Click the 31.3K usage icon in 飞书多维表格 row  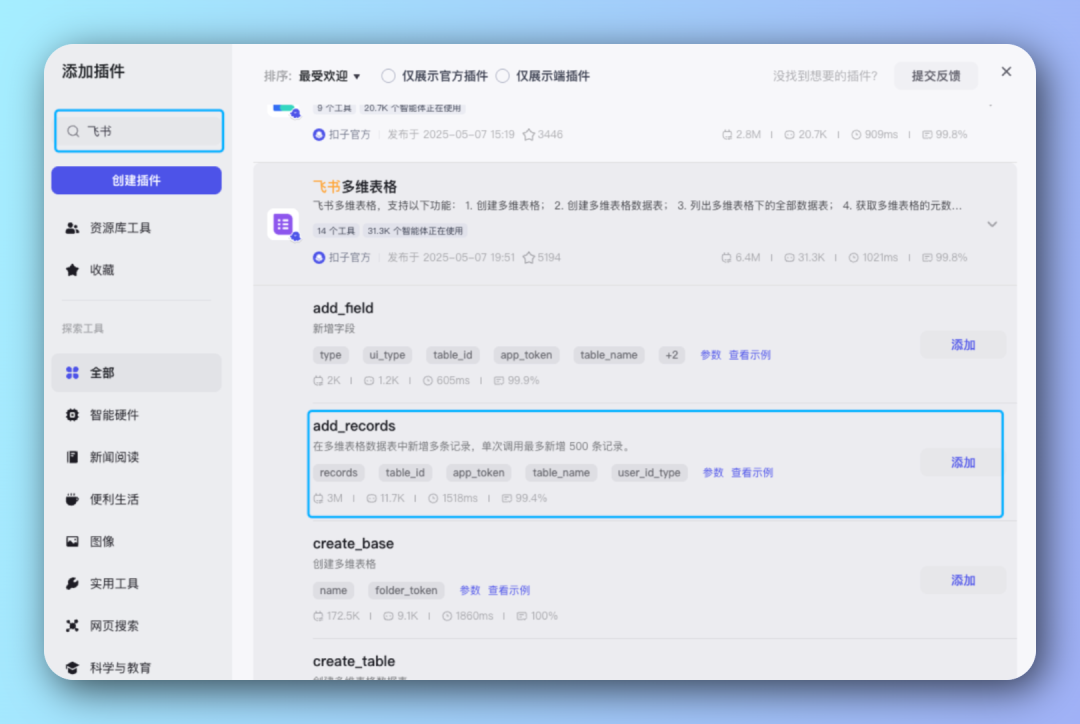tap(789, 258)
